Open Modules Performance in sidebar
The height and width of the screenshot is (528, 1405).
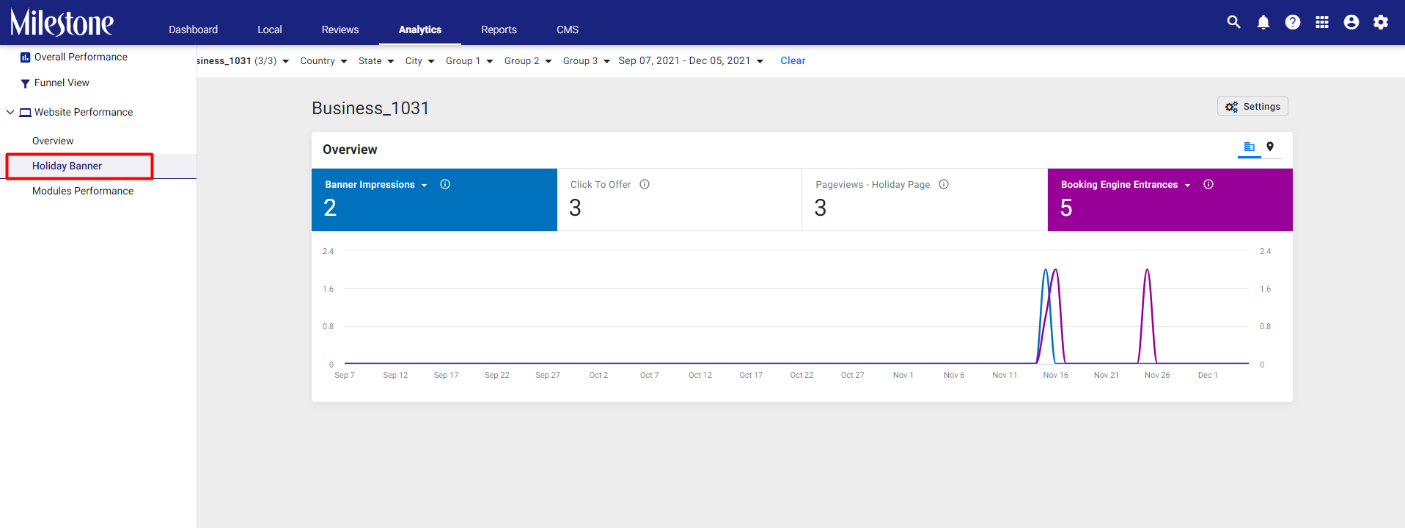[x=83, y=191]
